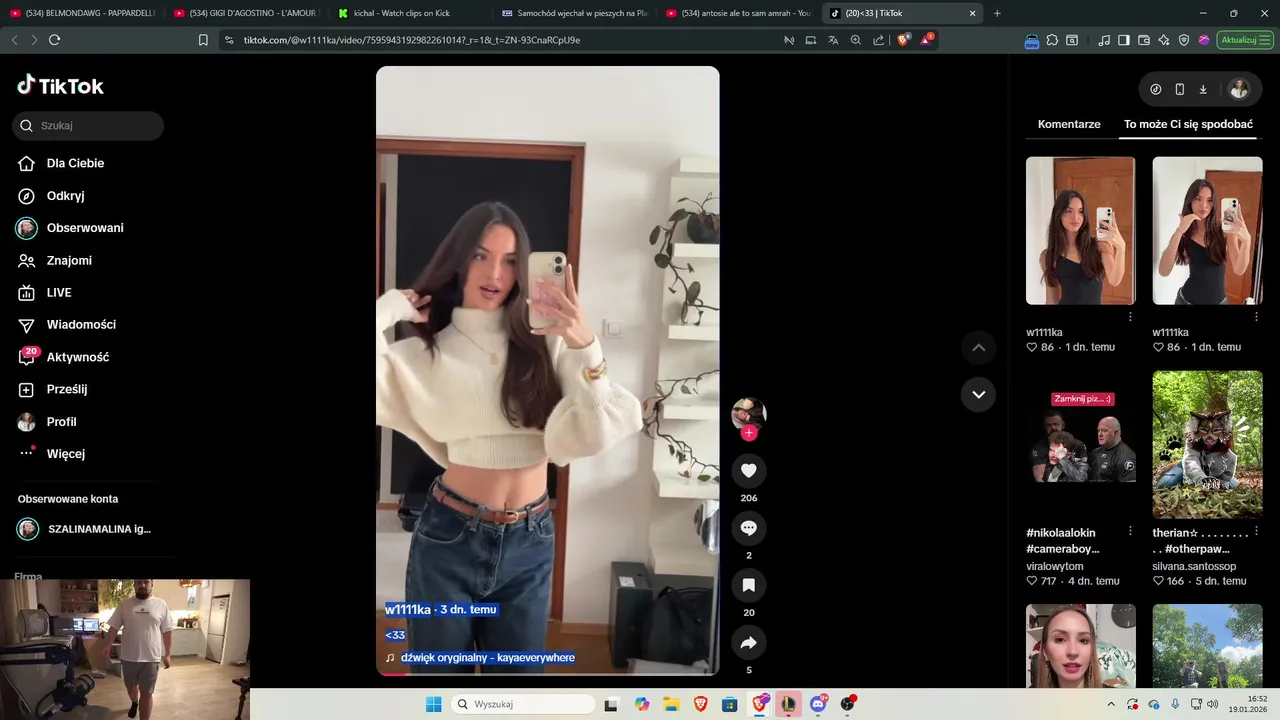This screenshot has width=1280, height=720.
Task: Open Windows Start menu
Action: coord(433,704)
